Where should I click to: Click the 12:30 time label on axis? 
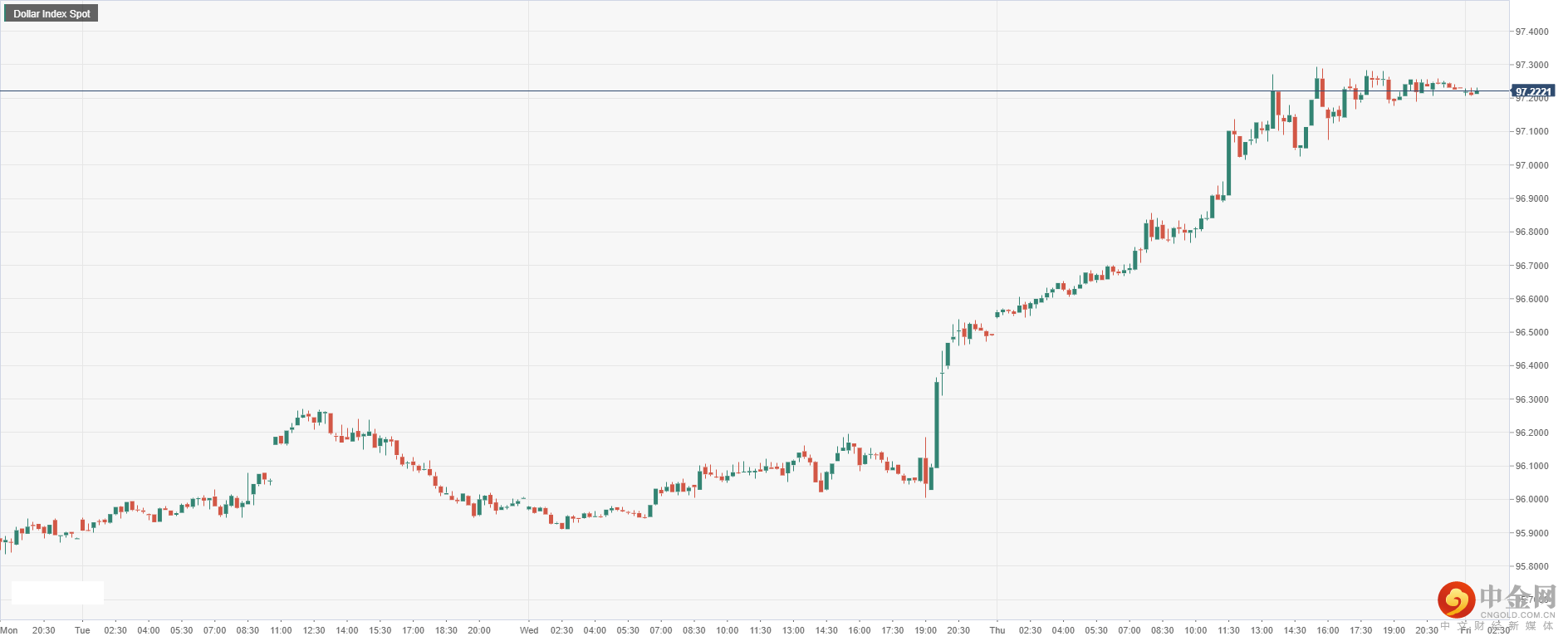coord(314,630)
